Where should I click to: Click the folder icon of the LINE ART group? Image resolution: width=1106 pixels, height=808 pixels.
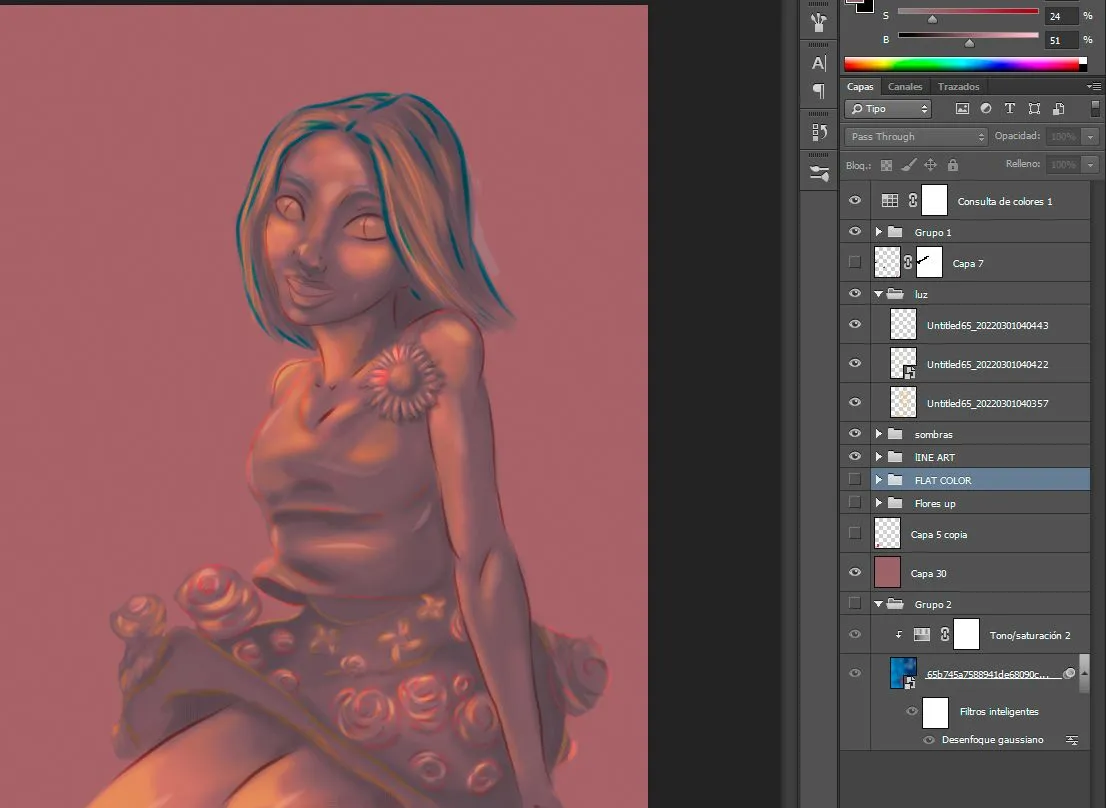(895, 457)
